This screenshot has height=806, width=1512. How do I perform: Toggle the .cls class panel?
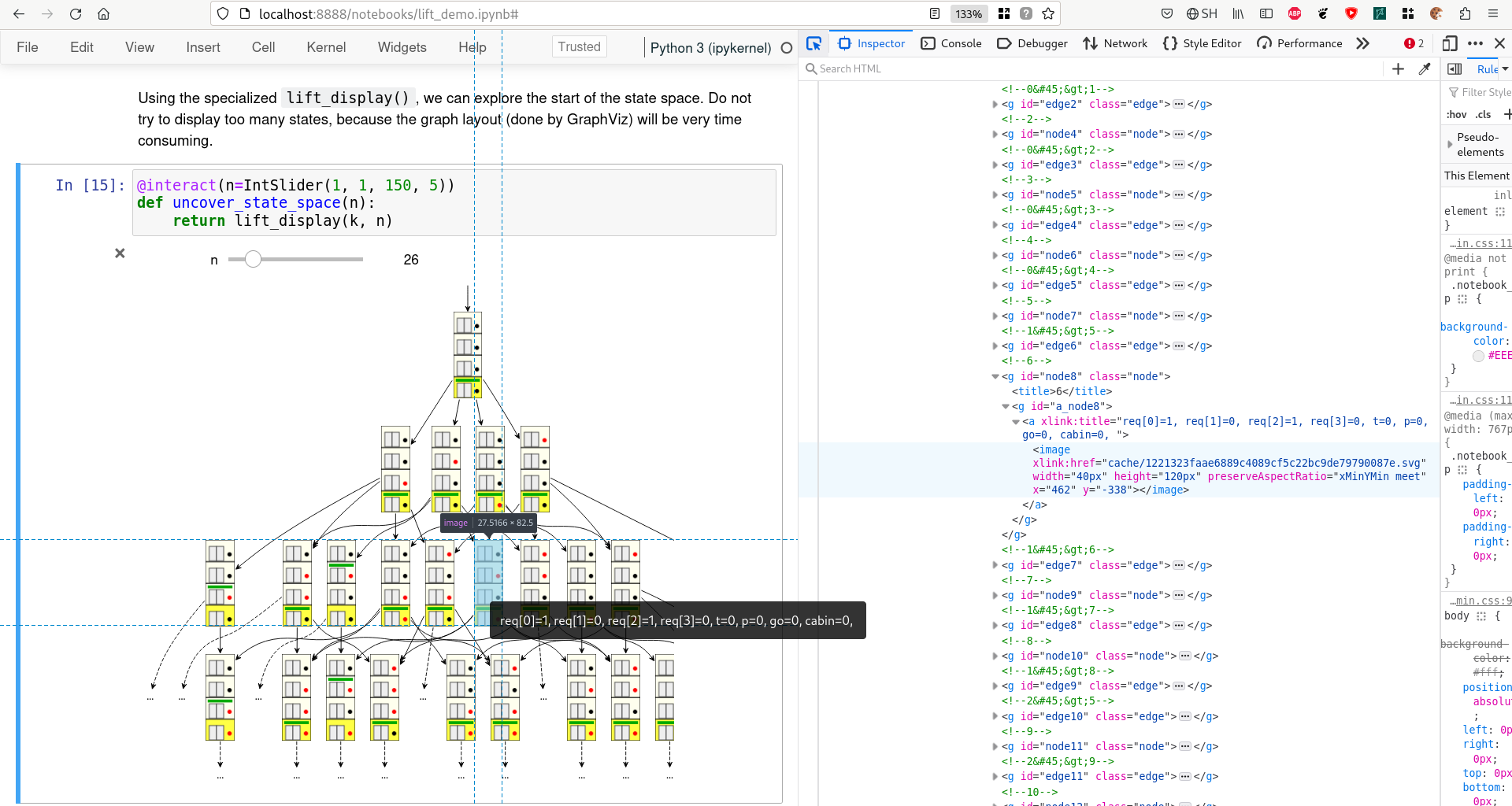pos(1484,114)
